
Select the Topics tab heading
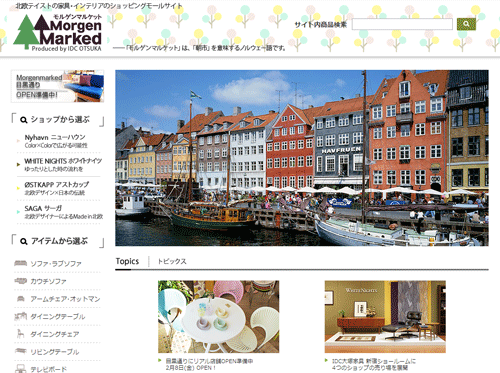[x=127, y=261]
